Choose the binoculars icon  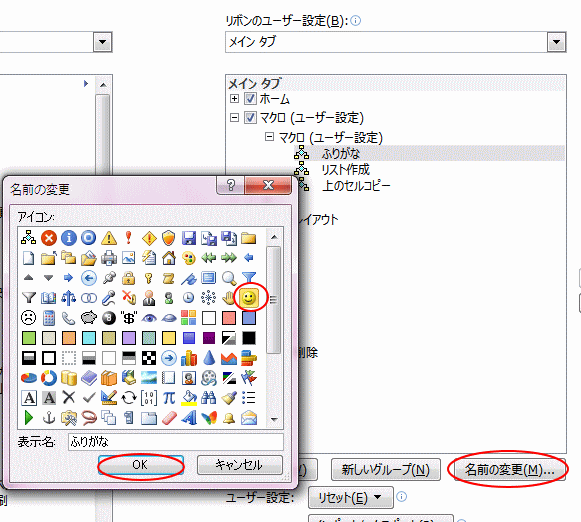tap(209, 398)
